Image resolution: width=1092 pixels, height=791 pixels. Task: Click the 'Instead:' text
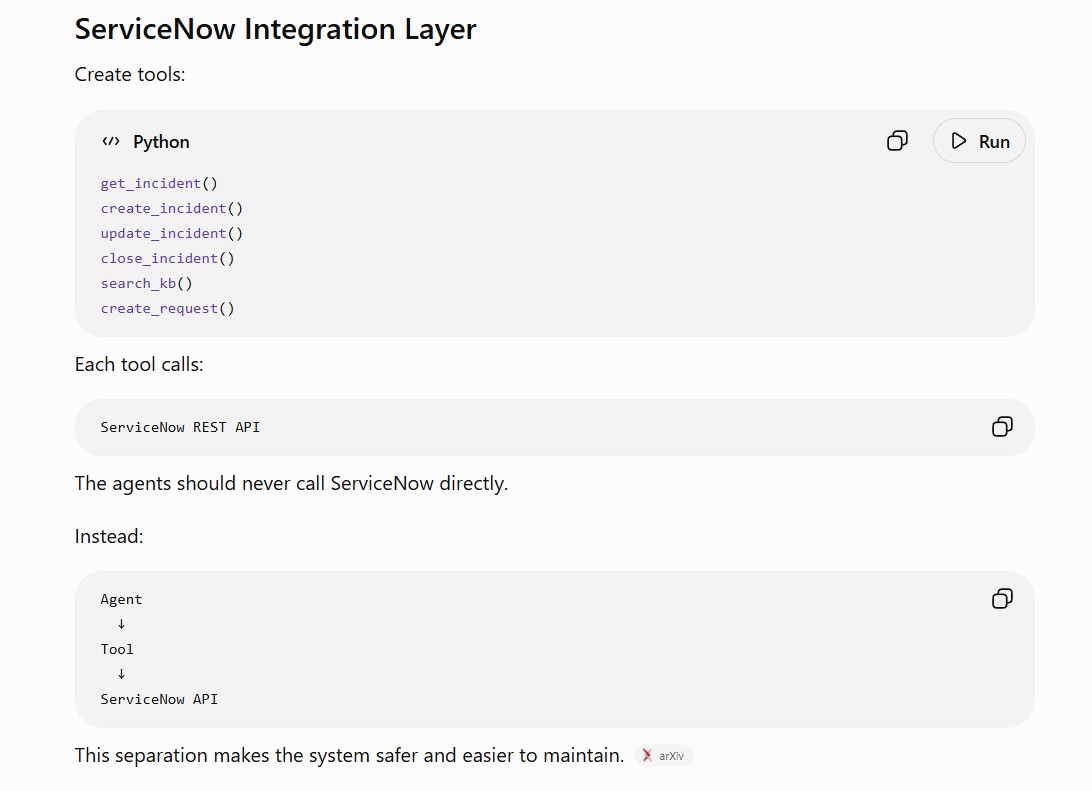pos(109,536)
